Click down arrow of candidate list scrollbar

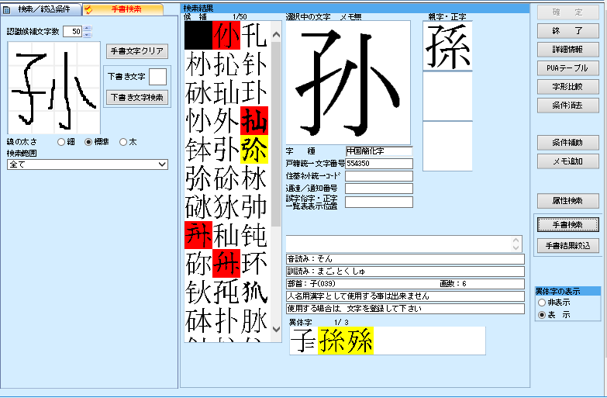(x=276, y=329)
